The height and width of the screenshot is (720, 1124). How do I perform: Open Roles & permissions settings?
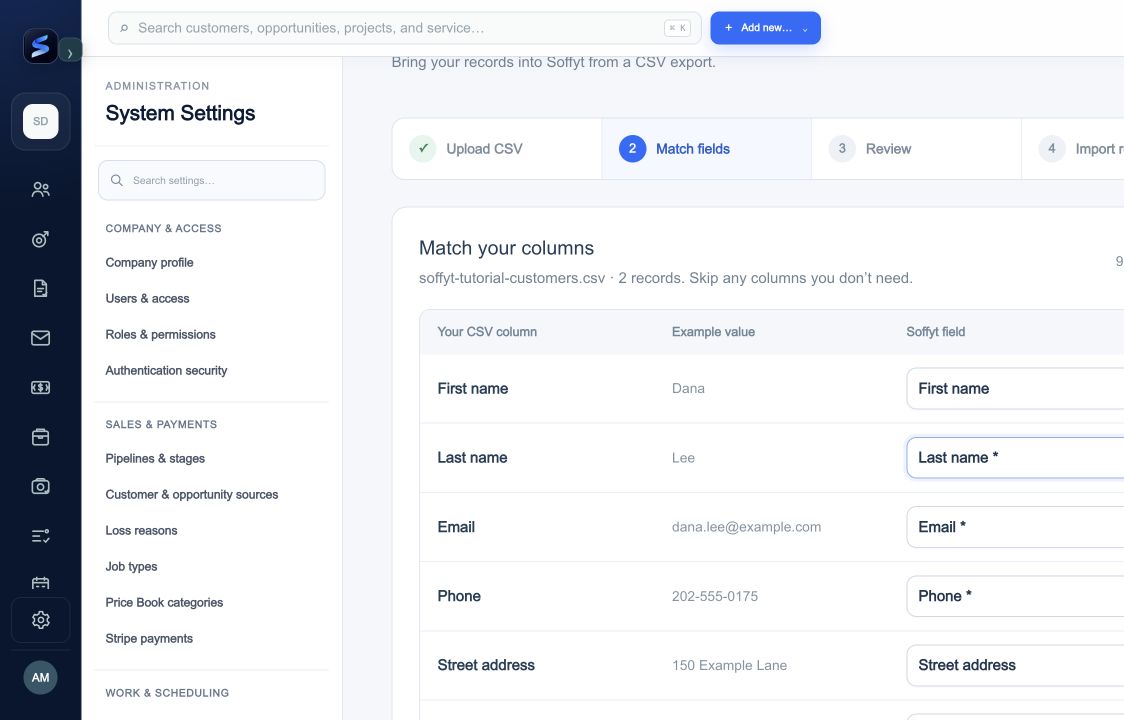pos(160,334)
